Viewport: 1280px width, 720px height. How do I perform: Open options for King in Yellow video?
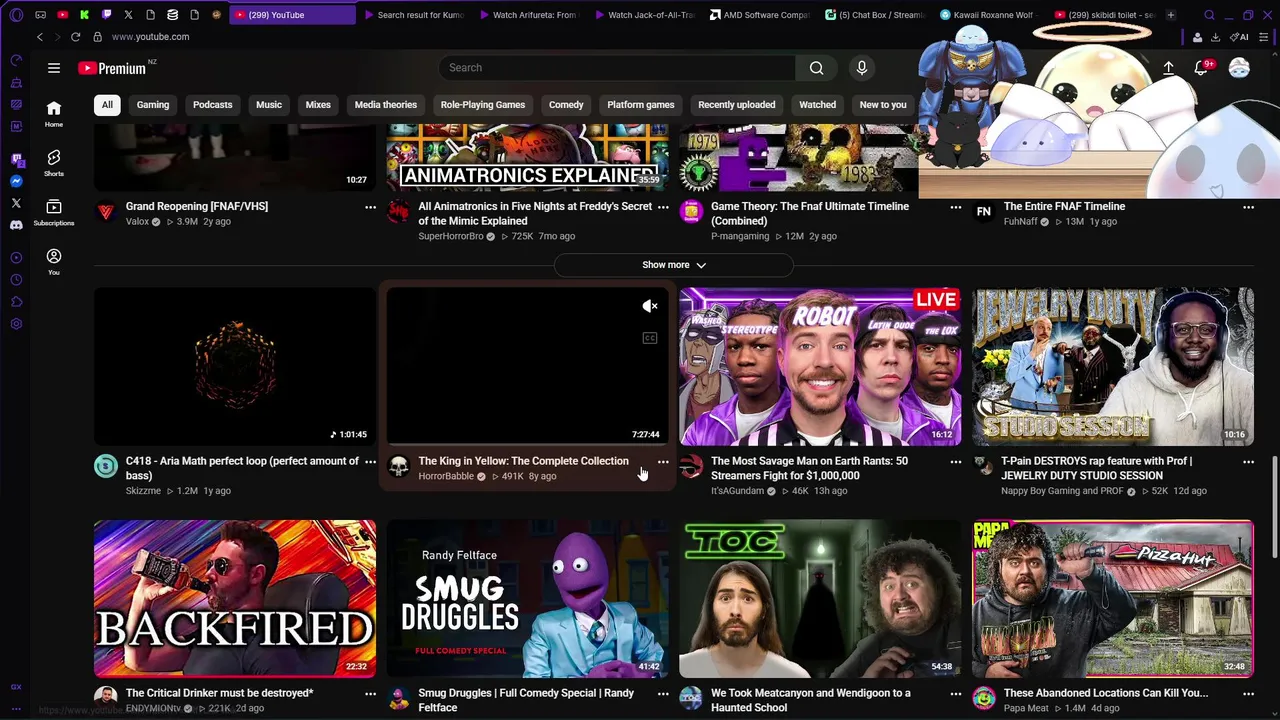pyautogui.click(x=663, y=462)
